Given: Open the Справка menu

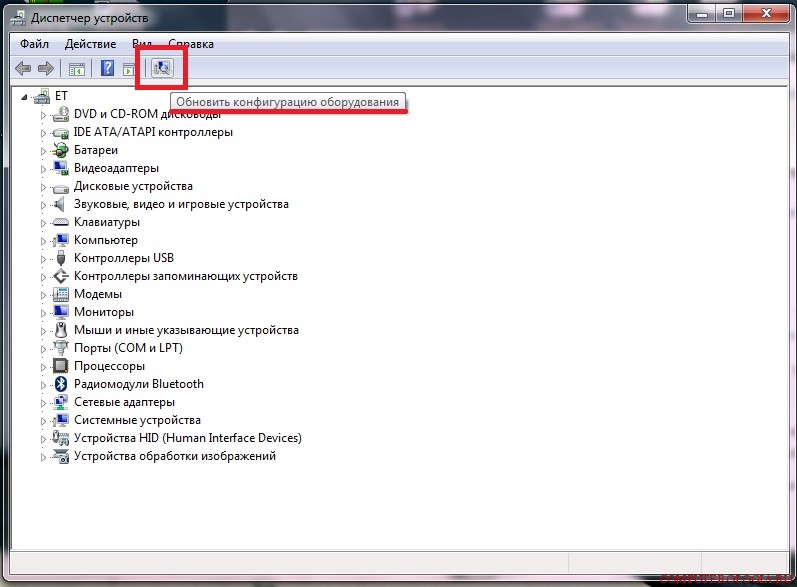Looking at the screenshot, I should [190, 44].
